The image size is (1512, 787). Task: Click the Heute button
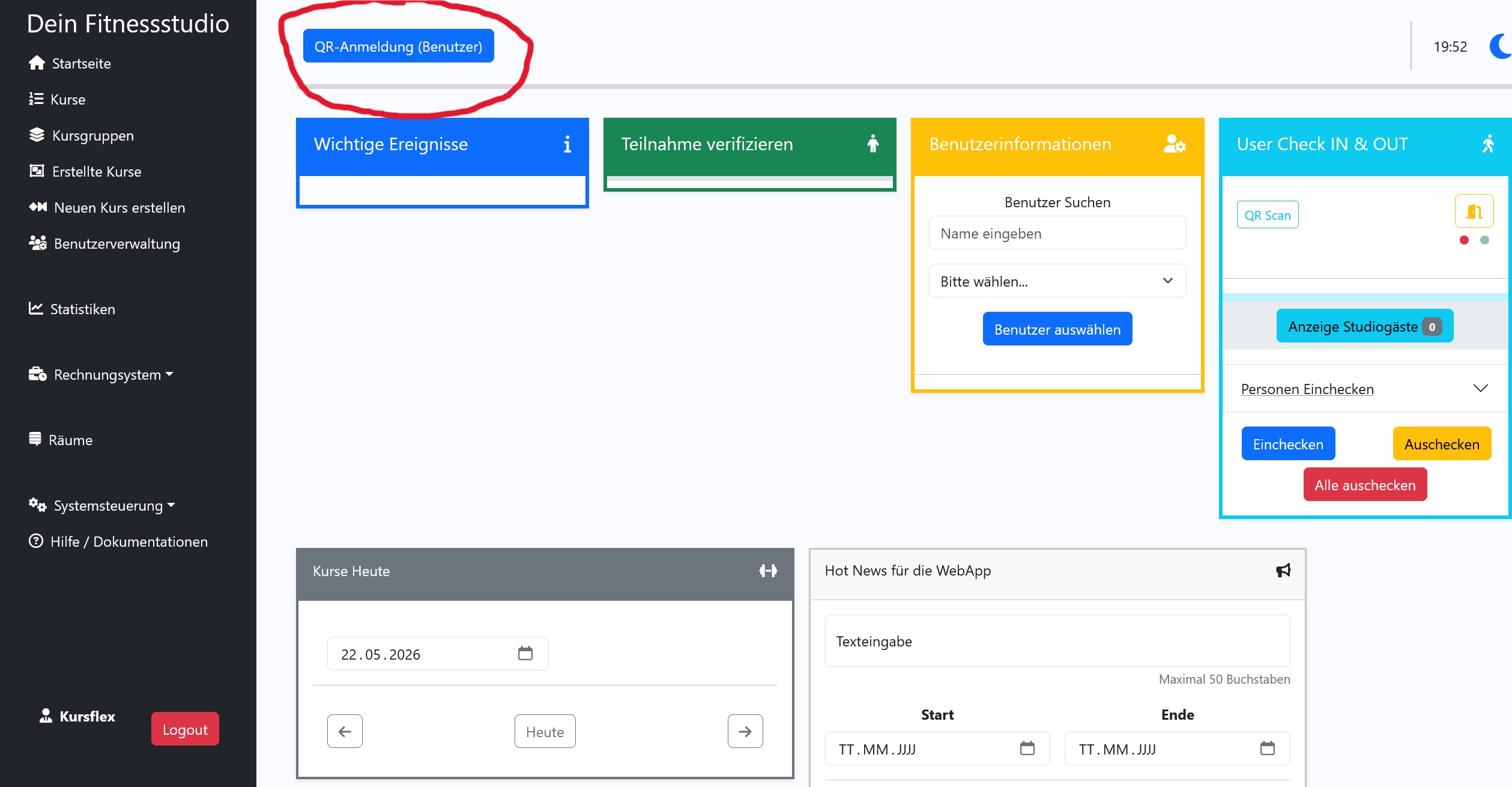coord(545,731)
